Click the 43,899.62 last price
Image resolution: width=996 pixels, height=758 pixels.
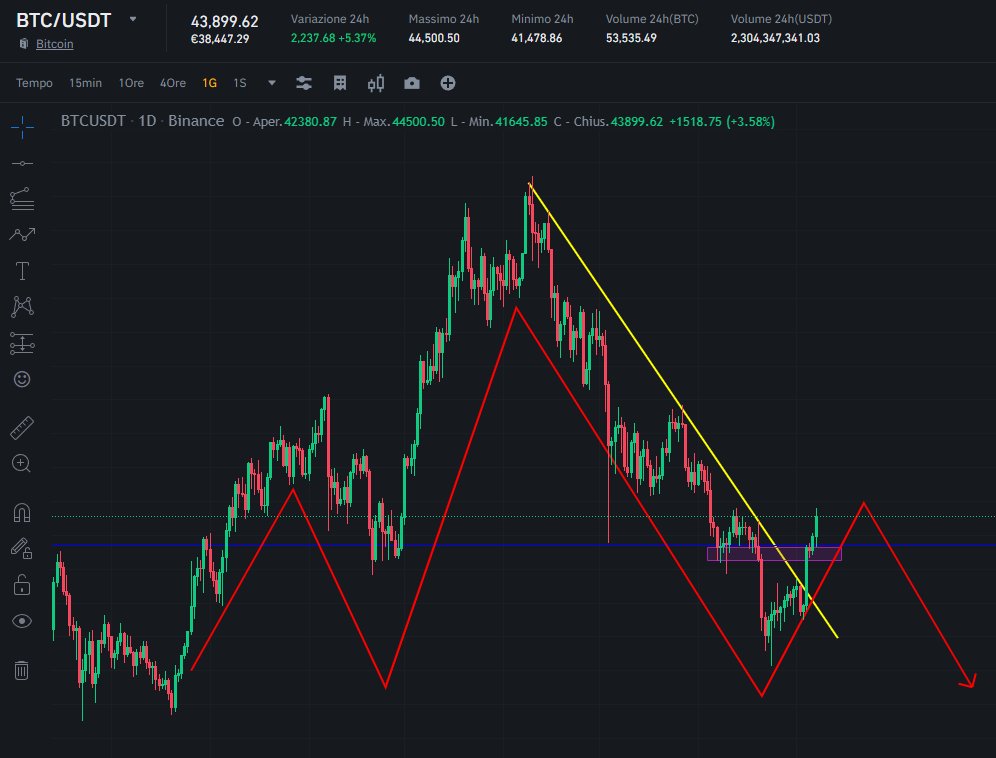click(224, 22)
